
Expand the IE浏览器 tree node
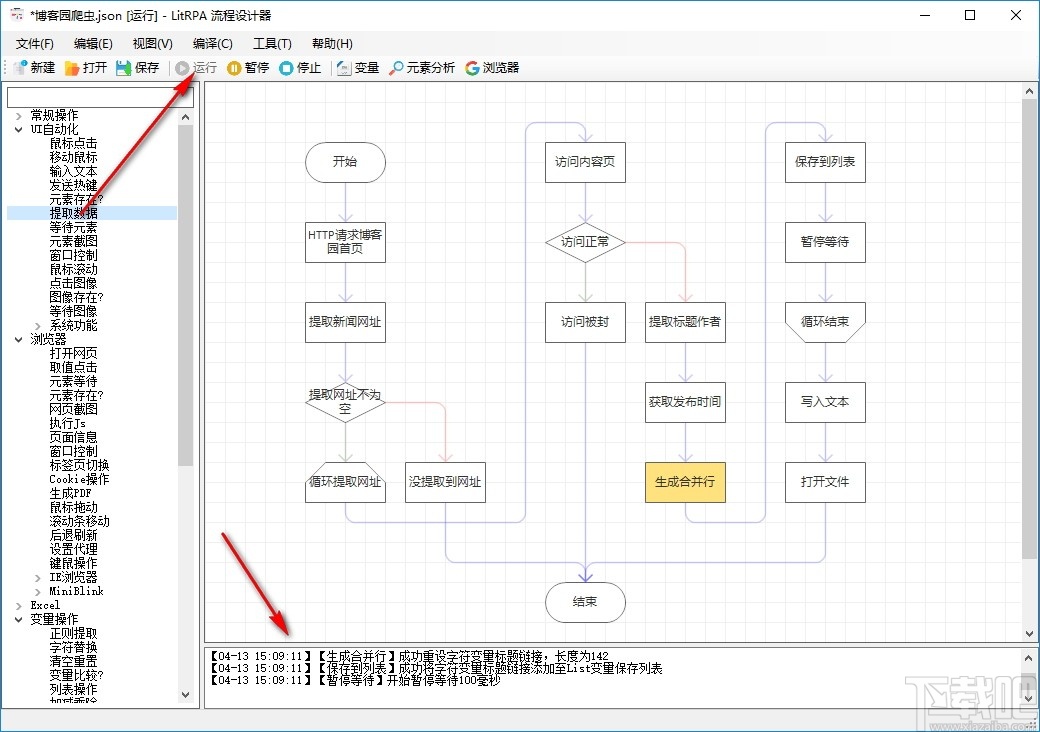[38, 577]
